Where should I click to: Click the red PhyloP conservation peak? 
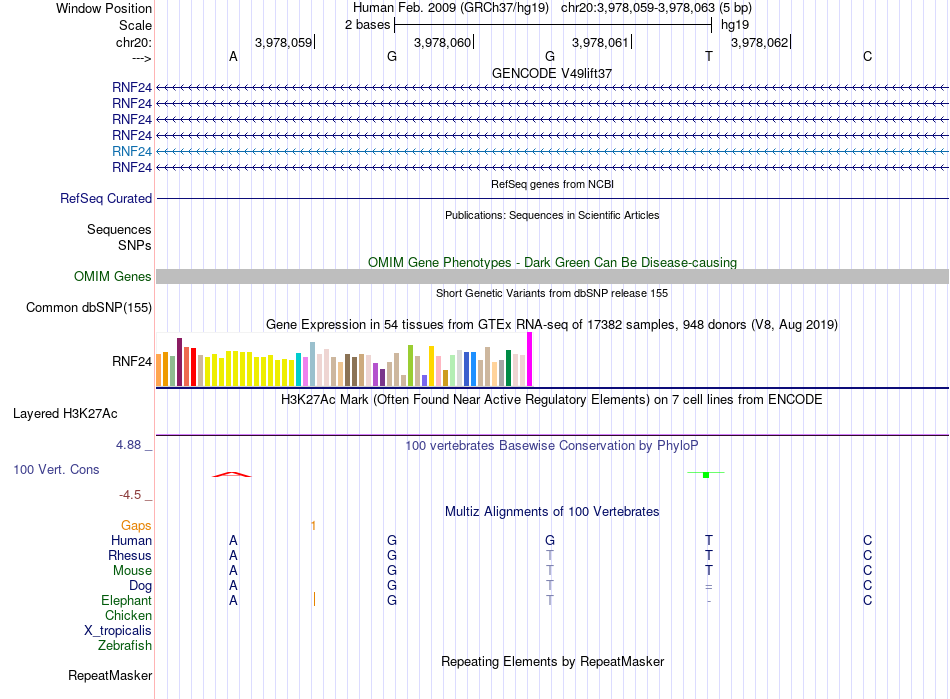[231, 474]
